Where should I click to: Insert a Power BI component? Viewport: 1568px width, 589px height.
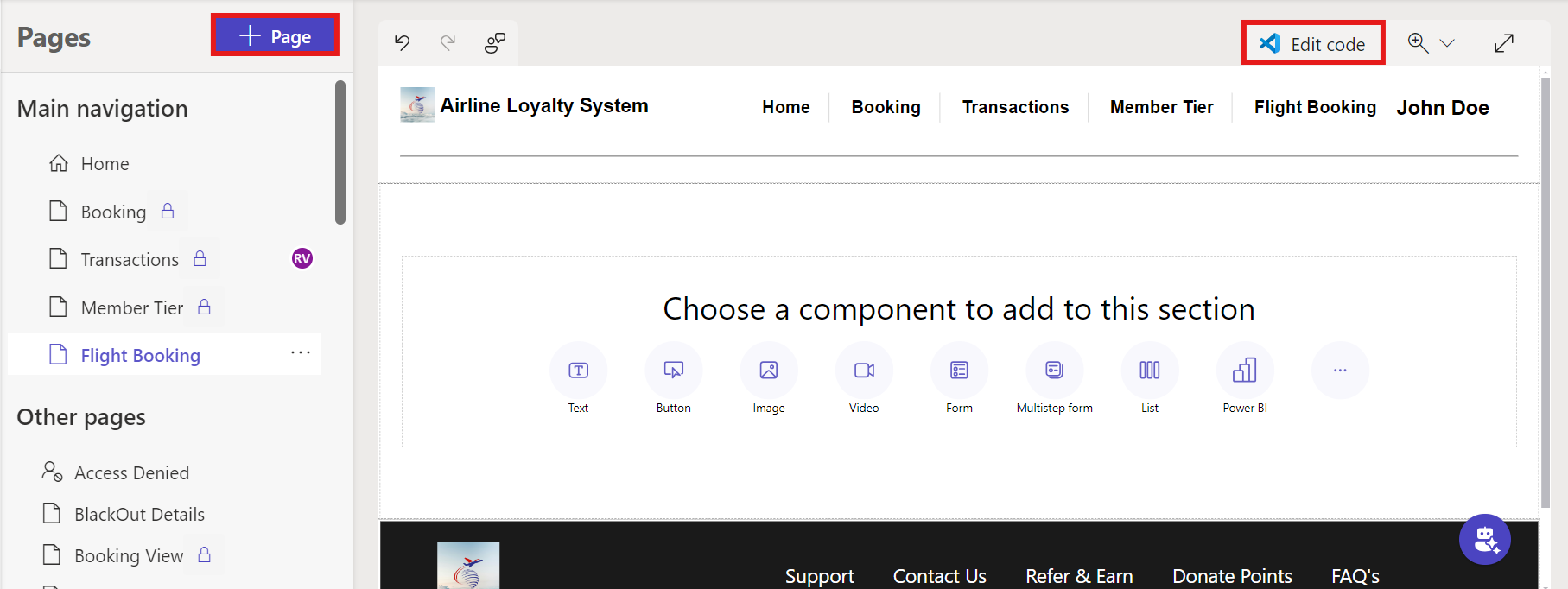1244,370
